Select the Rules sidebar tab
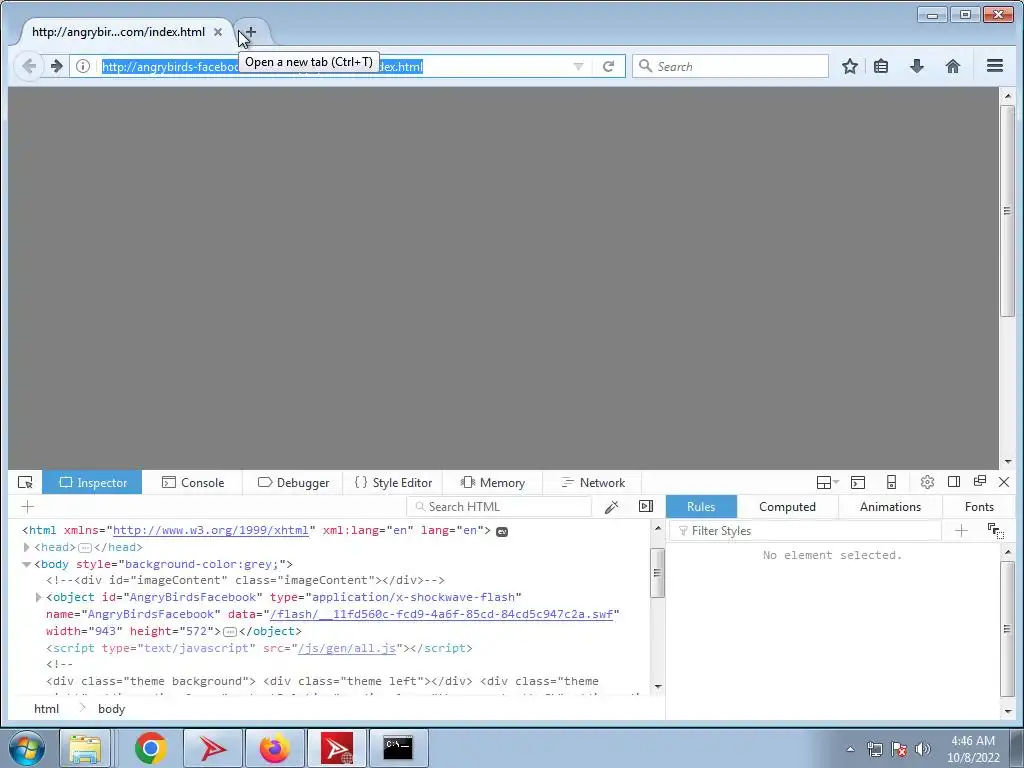The height and width of the screenshot is (768, 1024). click(x=701, y=507)
